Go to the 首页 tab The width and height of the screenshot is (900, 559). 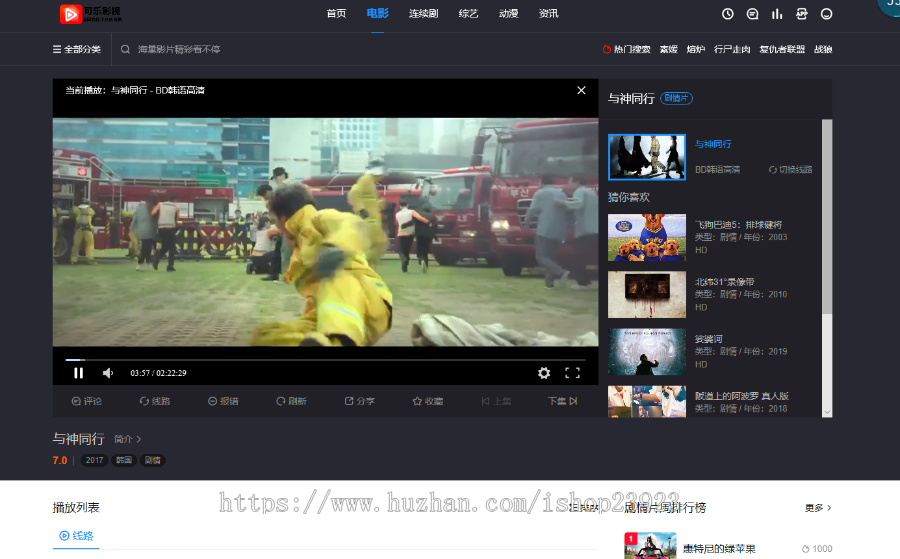click(x=336, y=14)
